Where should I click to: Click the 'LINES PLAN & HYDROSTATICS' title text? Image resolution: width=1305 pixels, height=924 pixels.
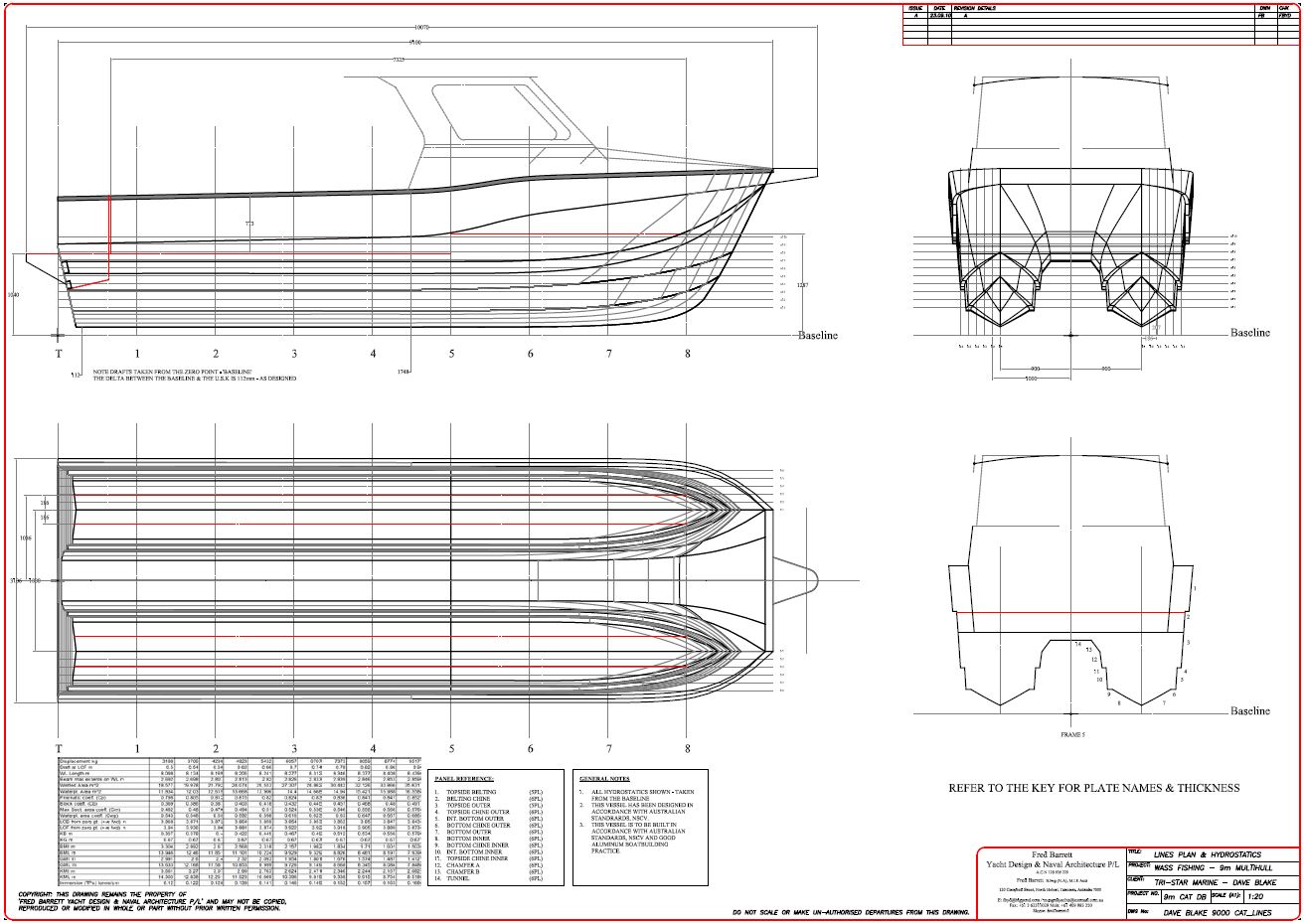tap(1207, 853)
